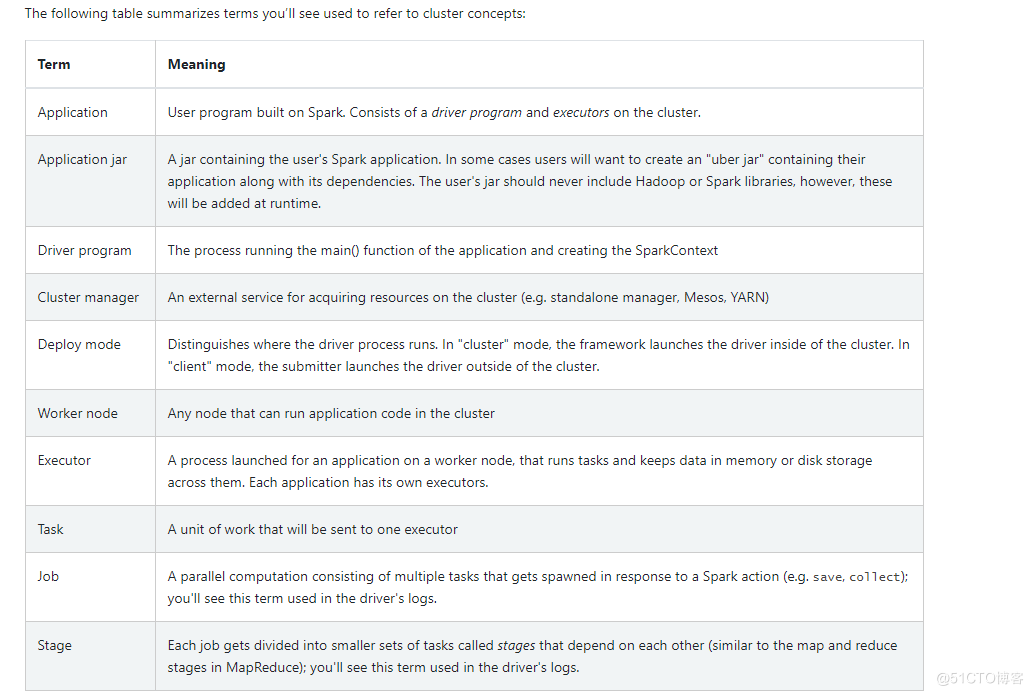Click the 'collect' code text in Job row

(875, 577)
